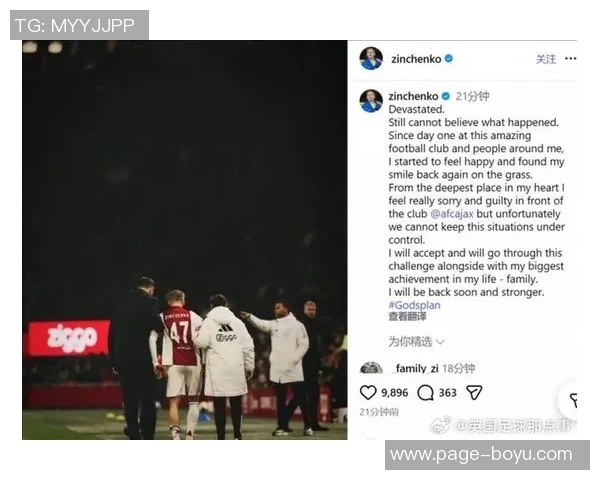Open the @afcajax mention link
The width and height of the screenshot is (600, 480).
tap(452, 214)
